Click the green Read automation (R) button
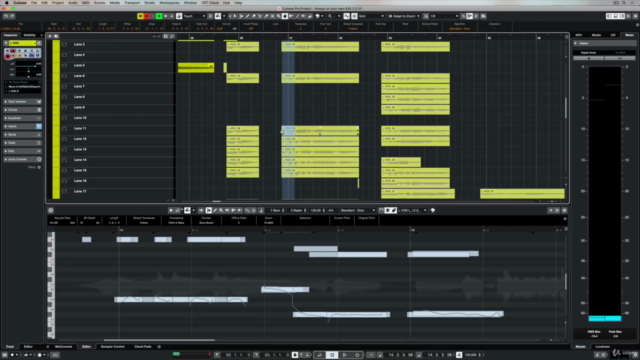640x360 pixels. tap(159, 16)
